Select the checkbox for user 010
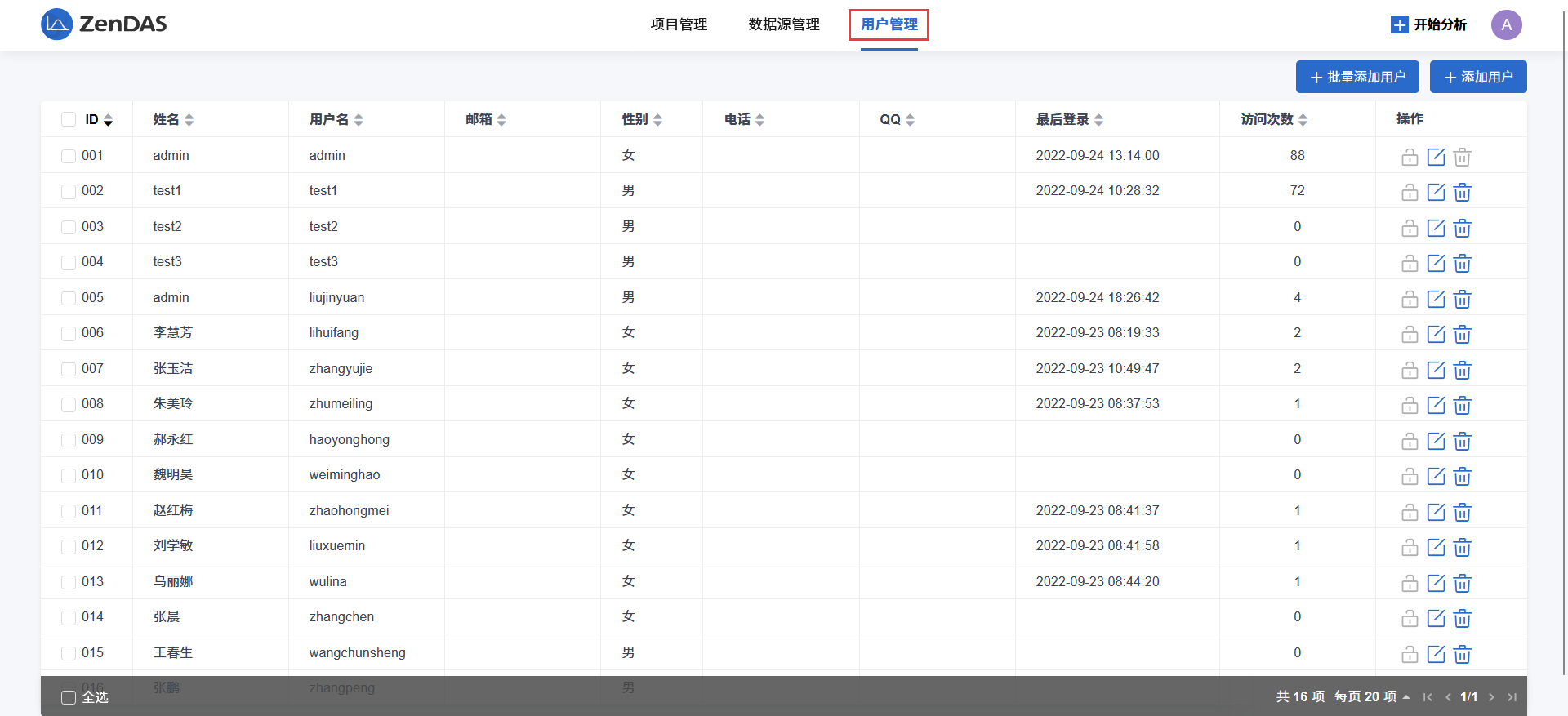Image resolution: width=1568 pixels, height=716 pixels. (x=69, y=475)
